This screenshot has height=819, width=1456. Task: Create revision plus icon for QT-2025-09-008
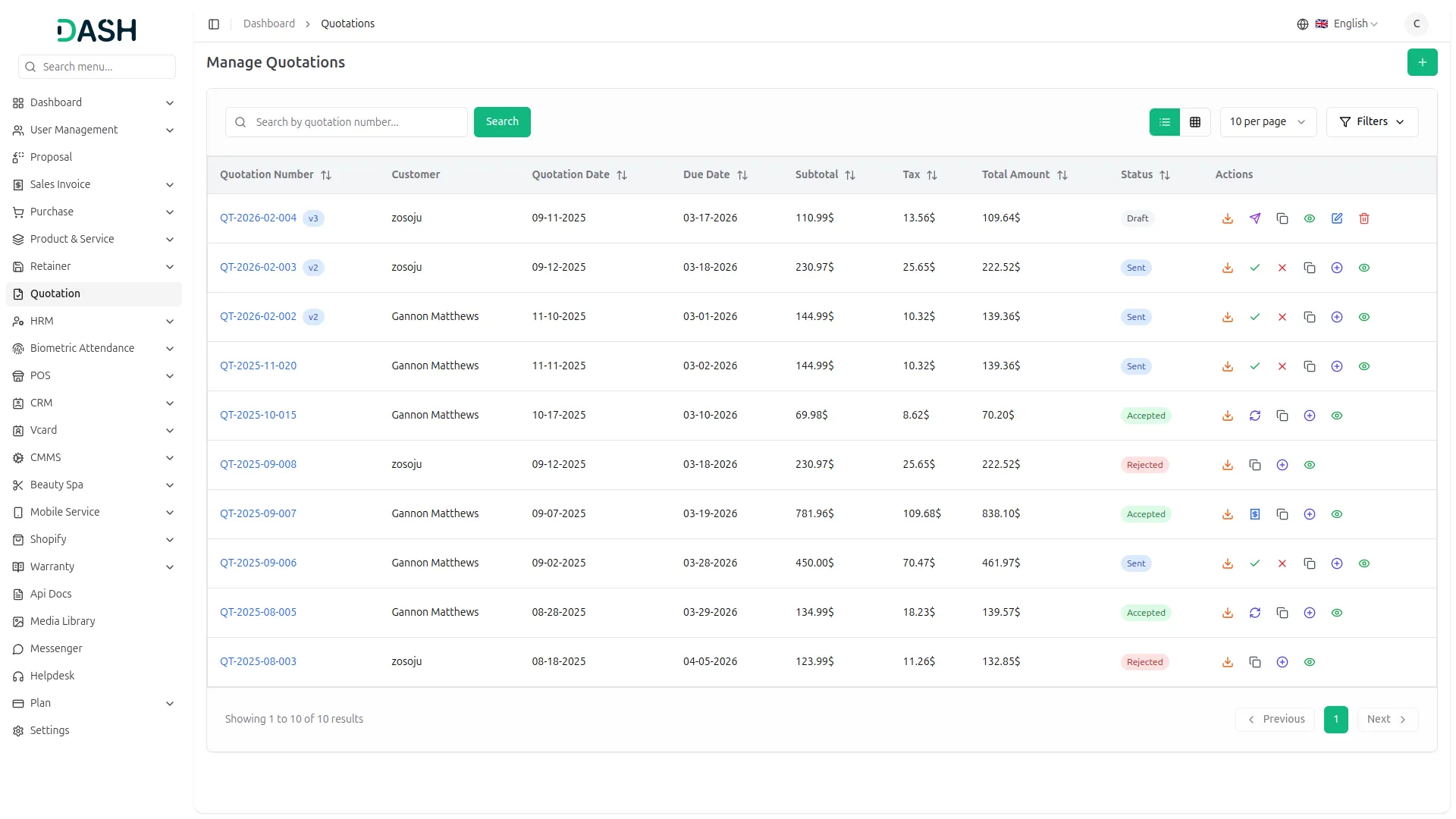(1282, 465)
